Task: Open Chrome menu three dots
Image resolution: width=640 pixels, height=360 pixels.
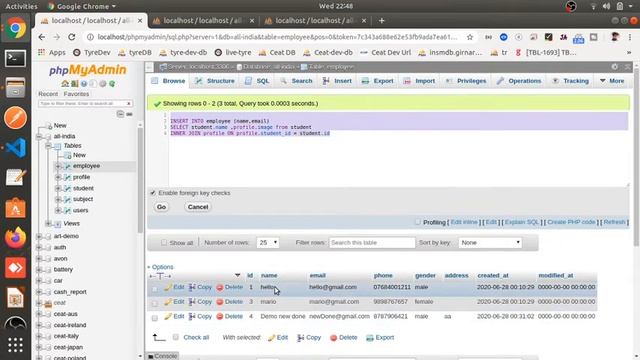Action: click(630, 37)
